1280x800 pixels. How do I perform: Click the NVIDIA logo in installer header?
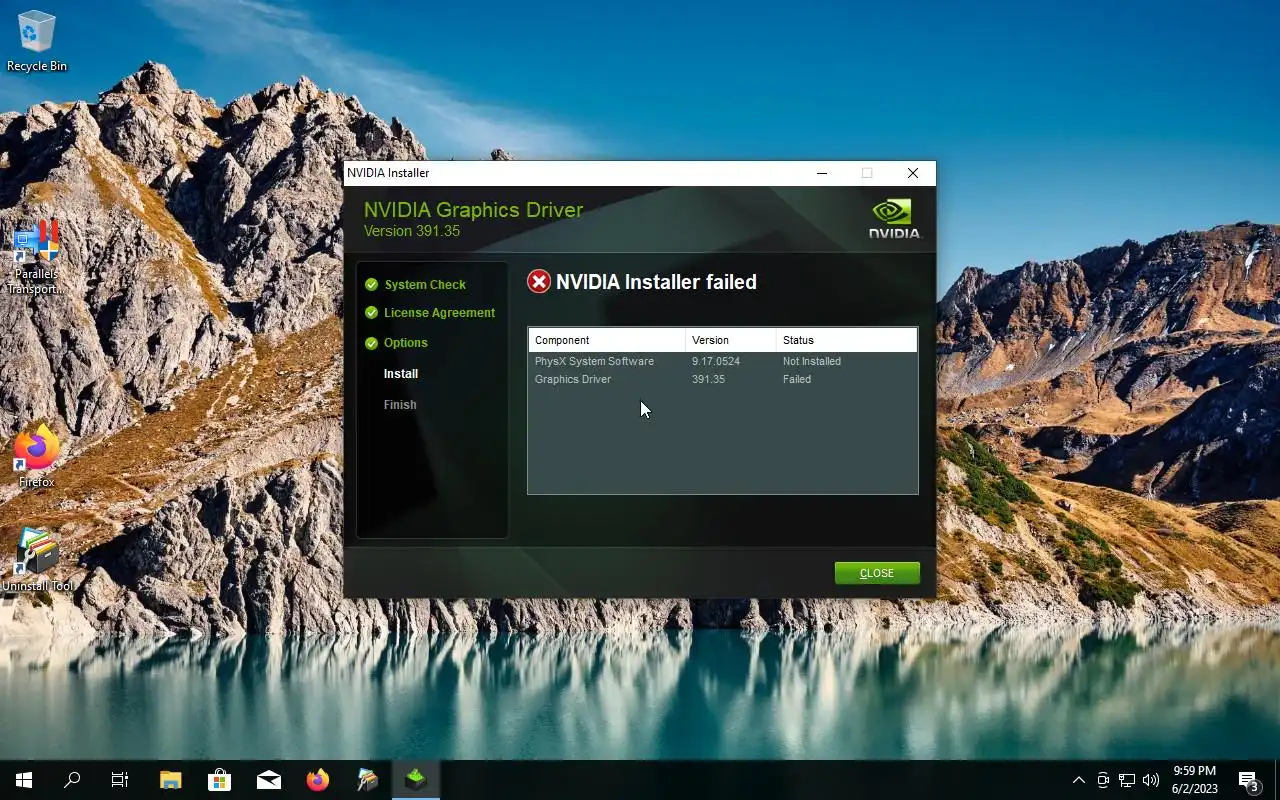click(x=894, y=218)
